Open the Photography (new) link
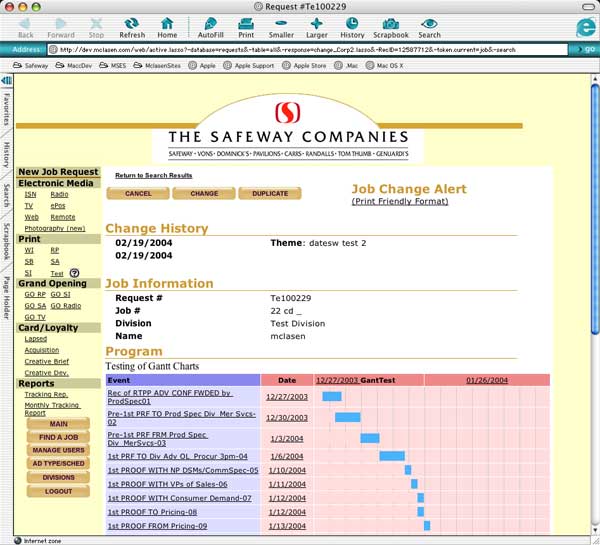This screenshot has width=600, height=545. (x=55, y=228)
